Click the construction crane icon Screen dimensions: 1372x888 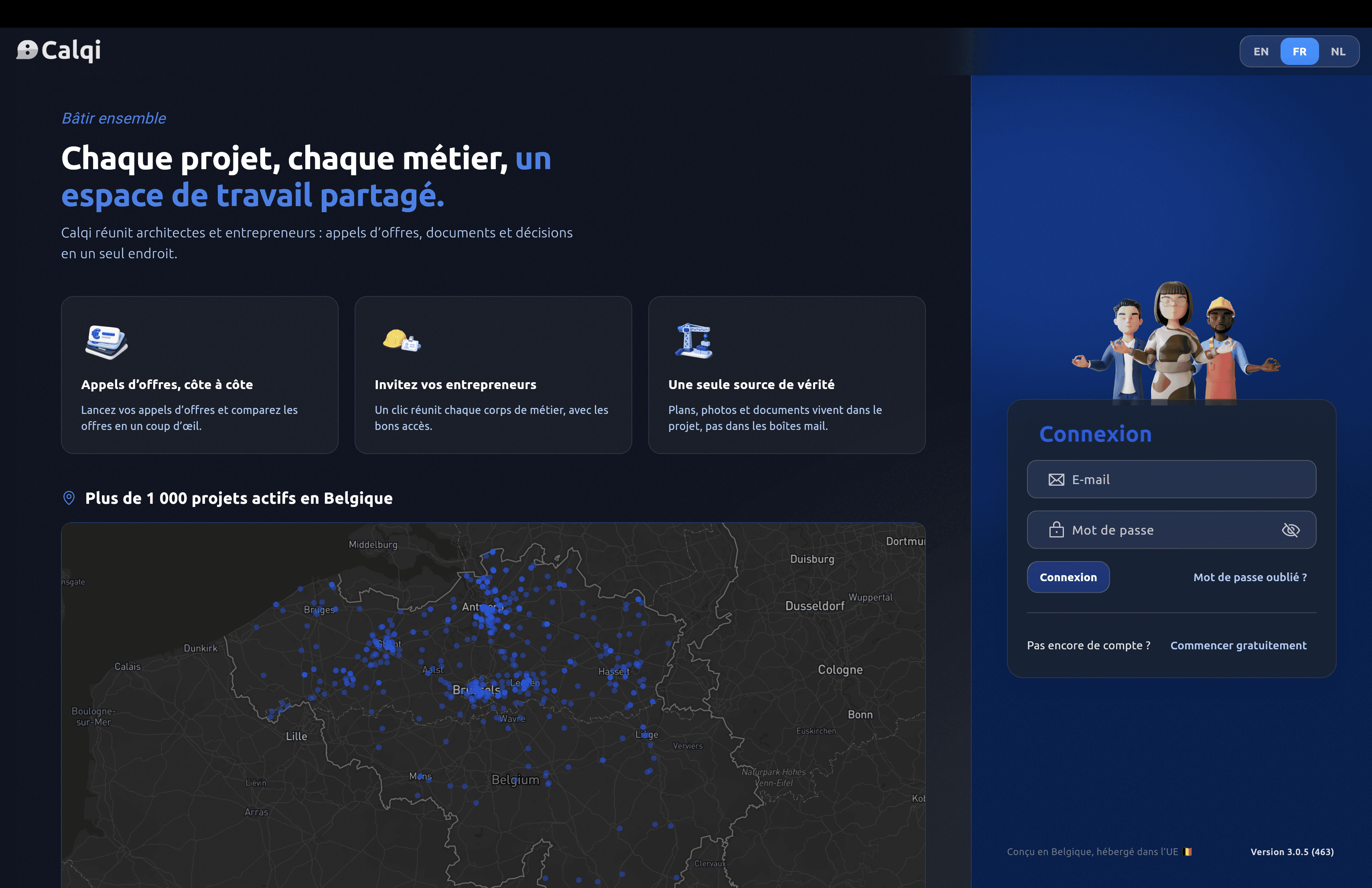pos(694,341)
